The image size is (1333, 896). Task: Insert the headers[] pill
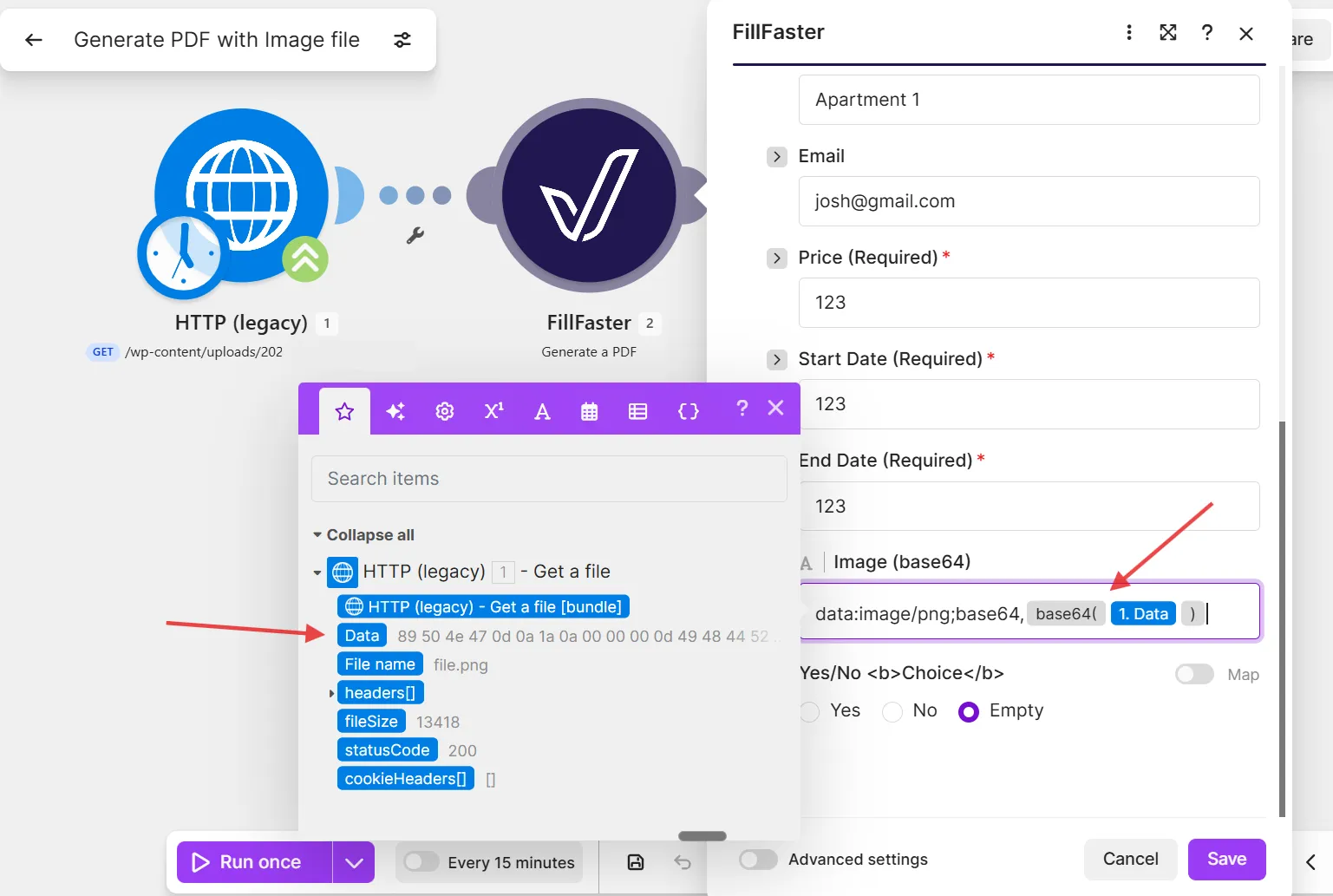pyautogui.click(x=380, y=693)
